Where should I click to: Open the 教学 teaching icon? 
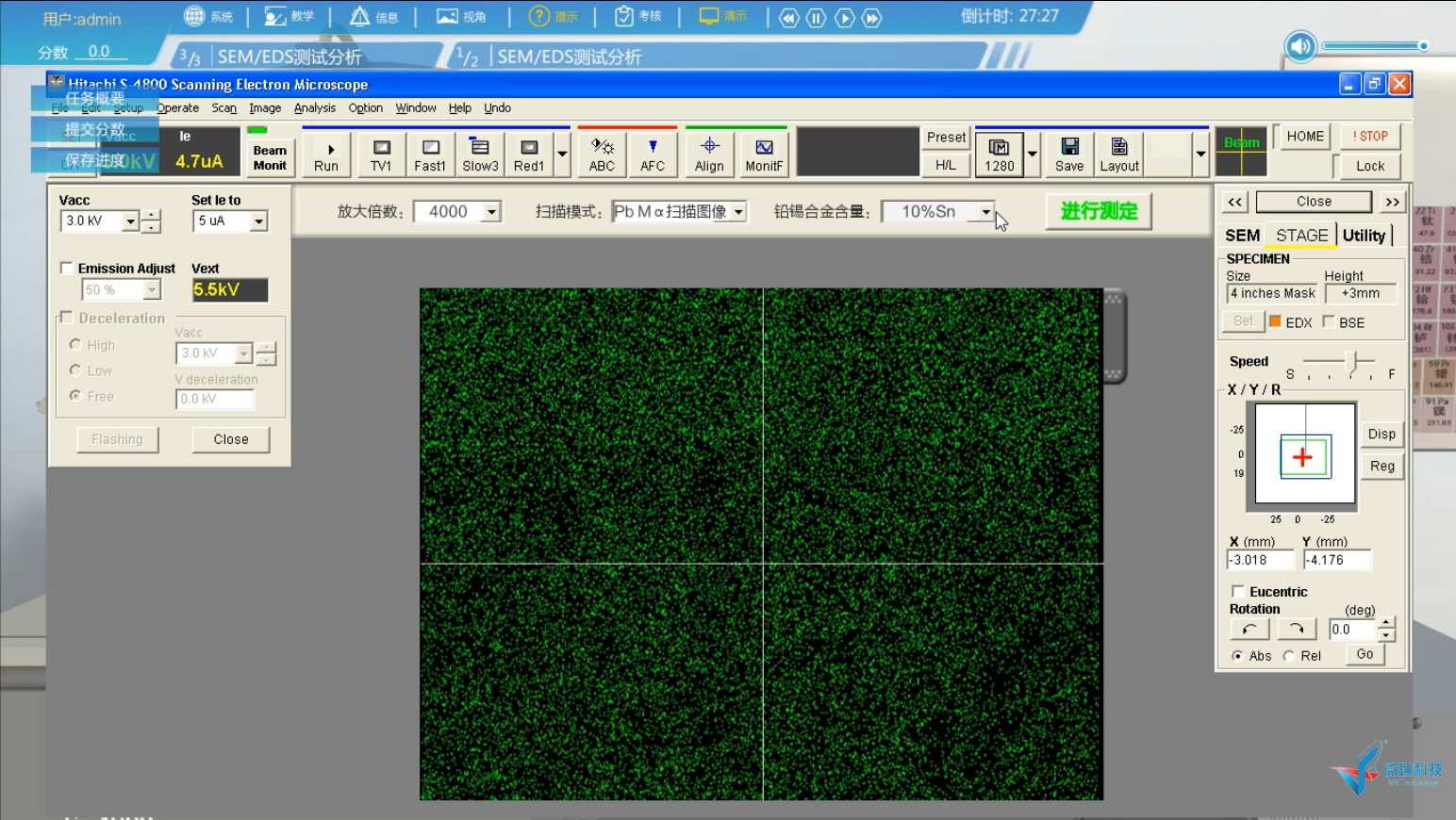290,16
